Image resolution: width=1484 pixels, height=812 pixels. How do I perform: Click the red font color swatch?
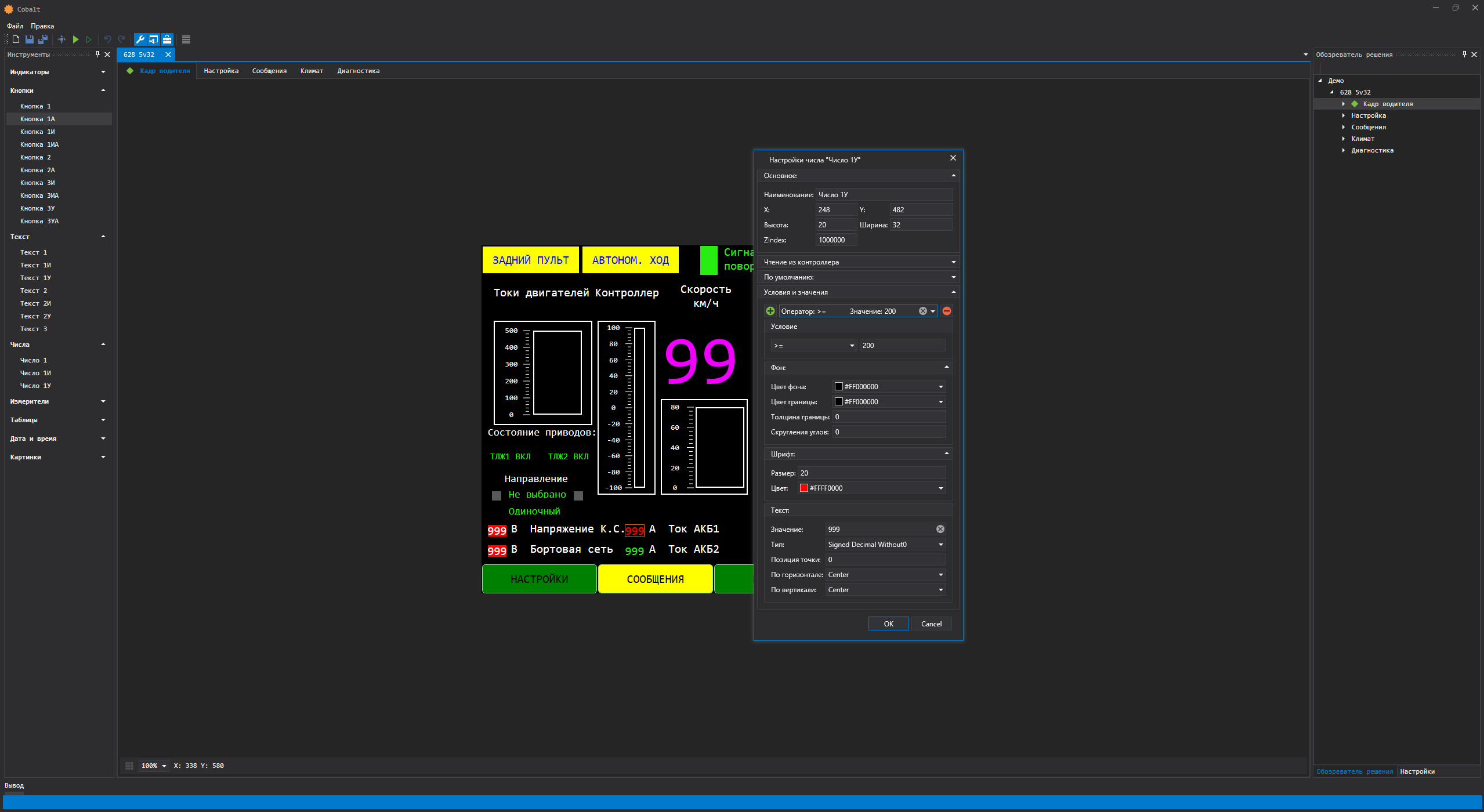click(x=804, y=488)
